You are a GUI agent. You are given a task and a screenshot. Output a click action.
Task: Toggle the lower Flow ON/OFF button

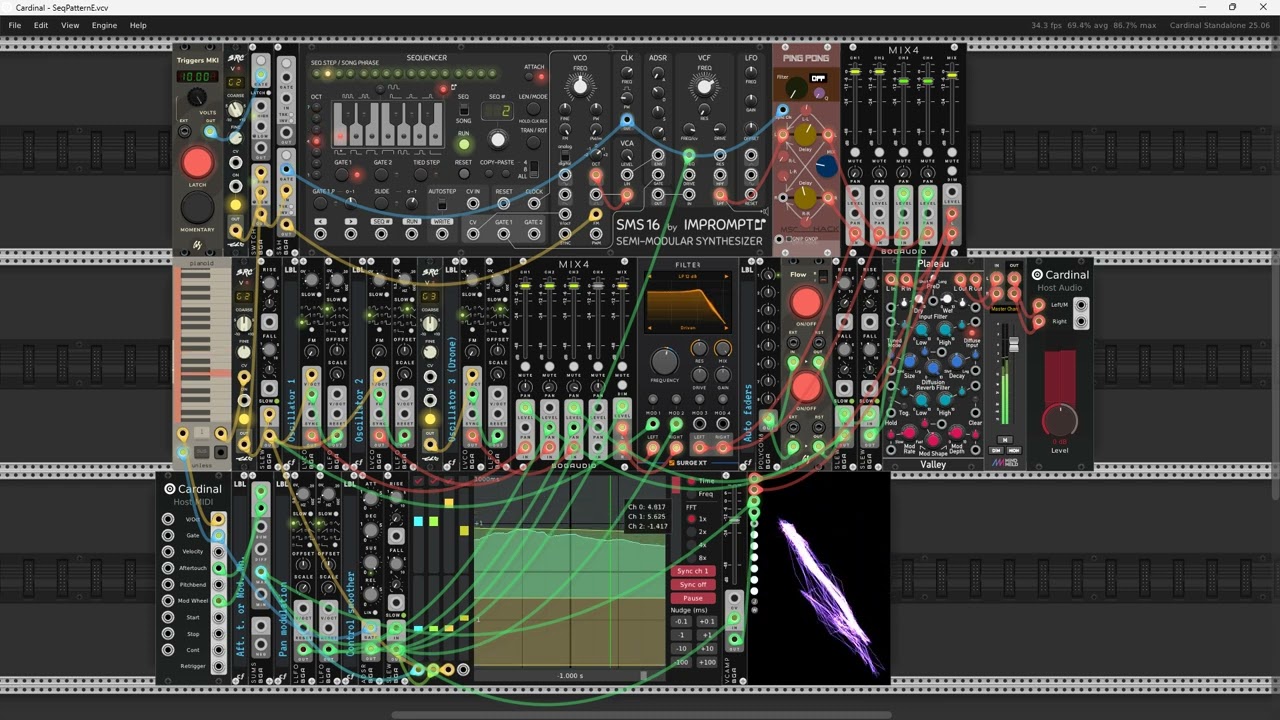(806, 386)
